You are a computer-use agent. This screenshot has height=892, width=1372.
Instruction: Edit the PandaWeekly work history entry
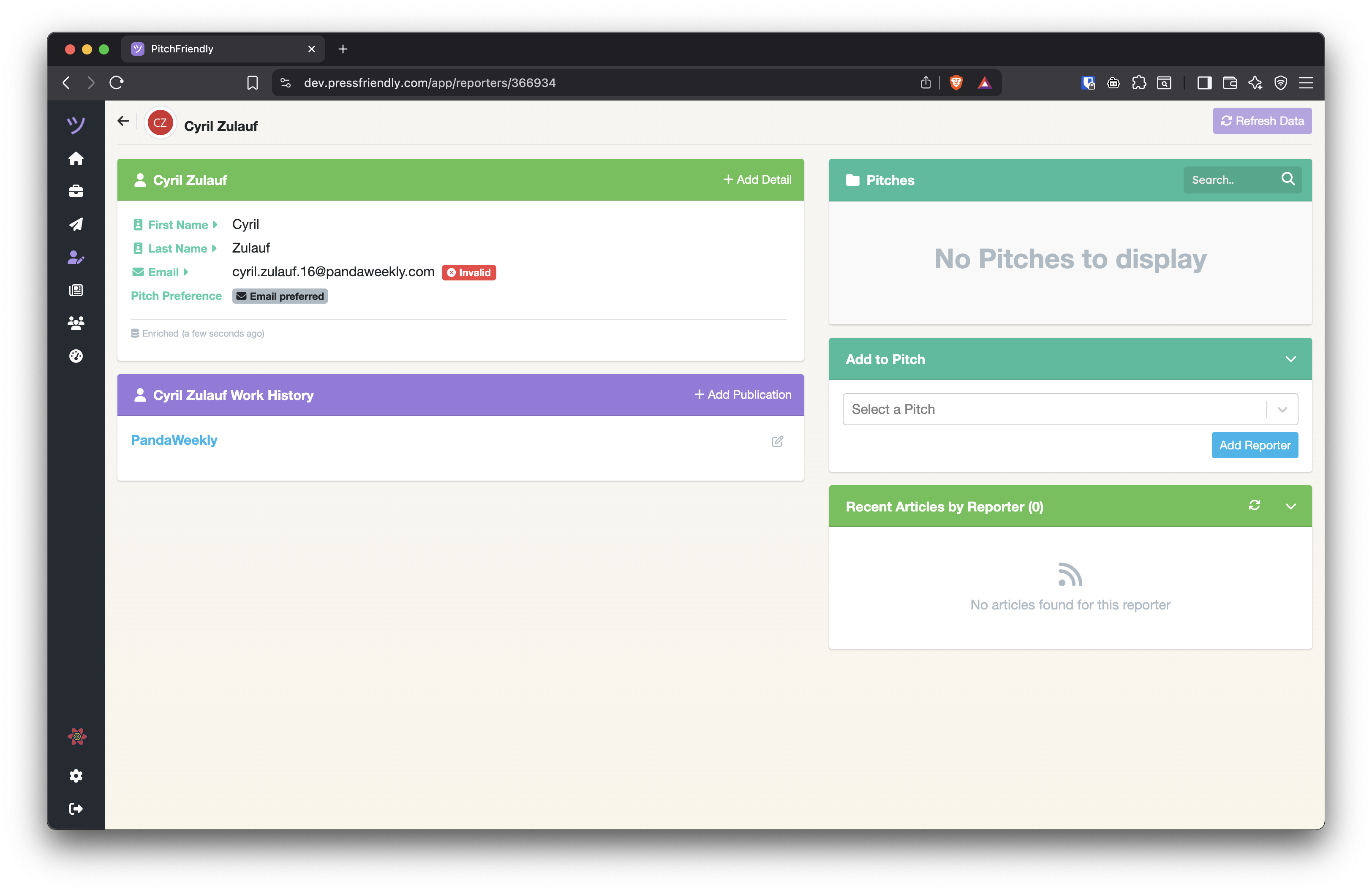(777, 441)
